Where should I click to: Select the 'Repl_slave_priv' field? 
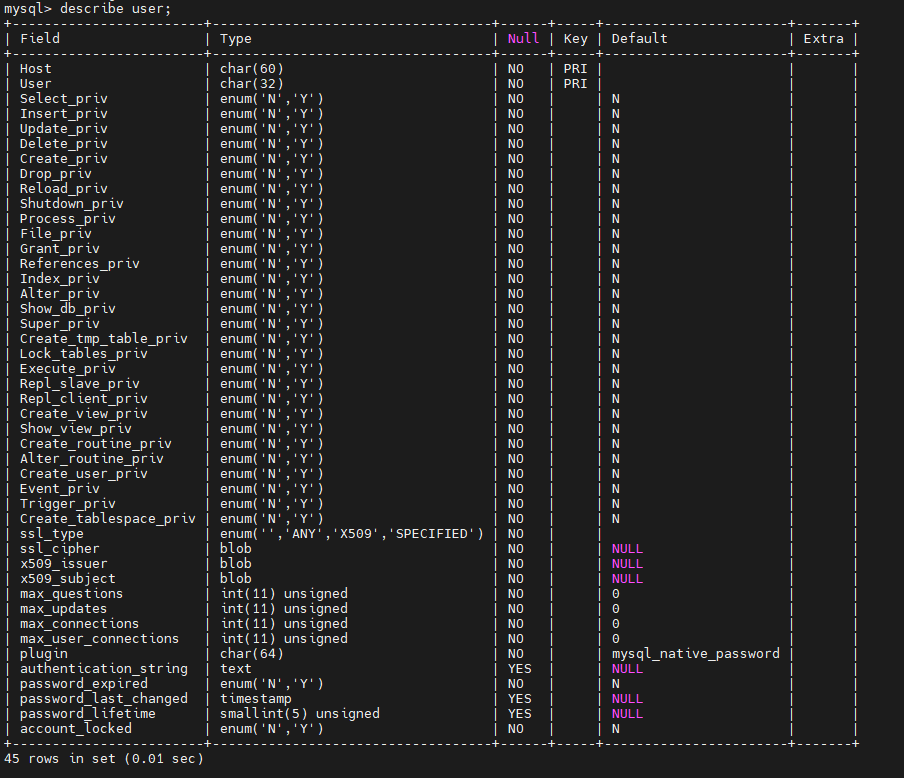click(x=80, y=384)
